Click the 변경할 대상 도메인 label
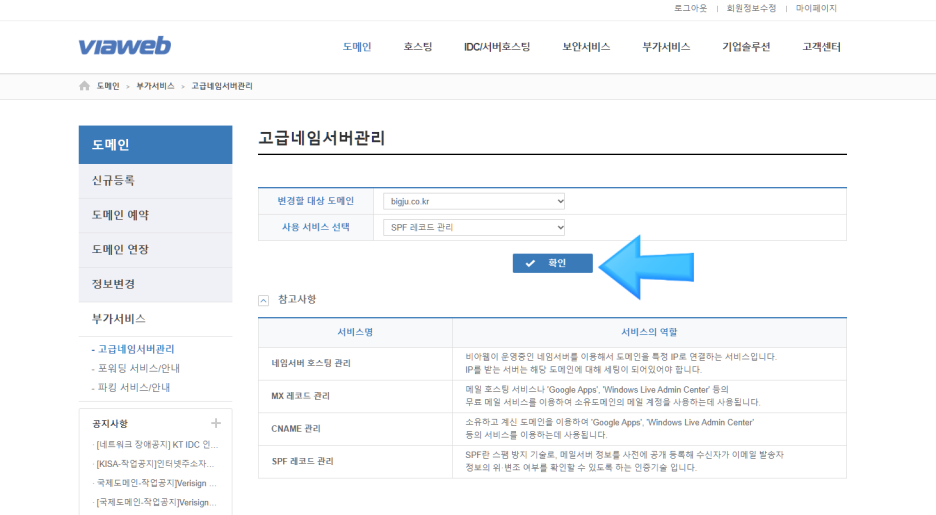 (315, 201)
